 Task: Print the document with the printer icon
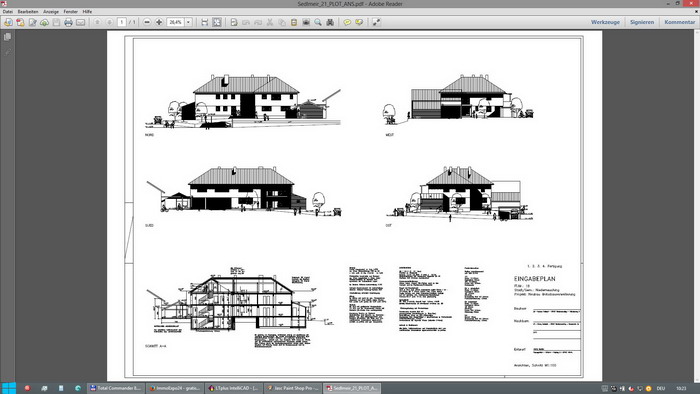(68, 22)
